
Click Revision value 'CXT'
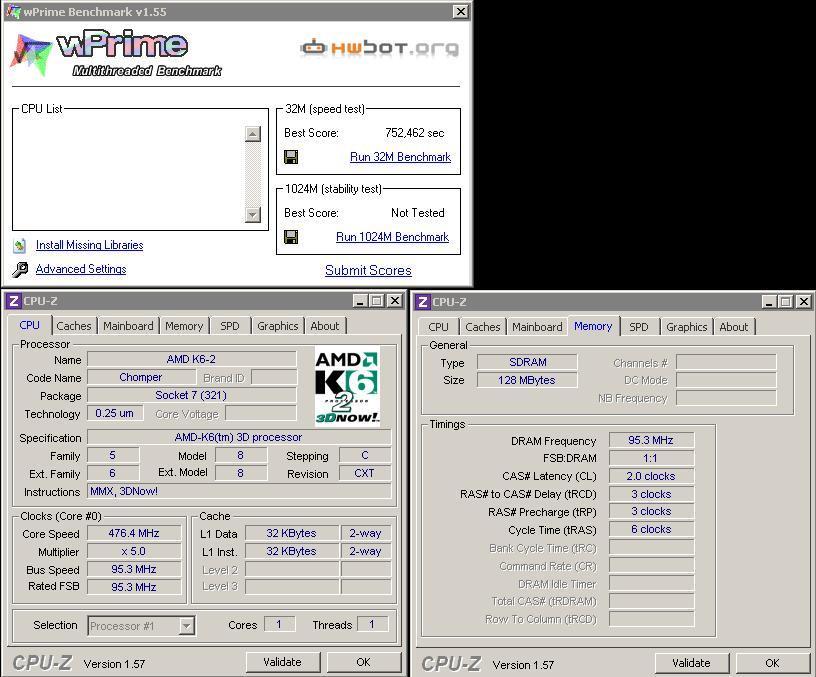[x=364, y=473]
